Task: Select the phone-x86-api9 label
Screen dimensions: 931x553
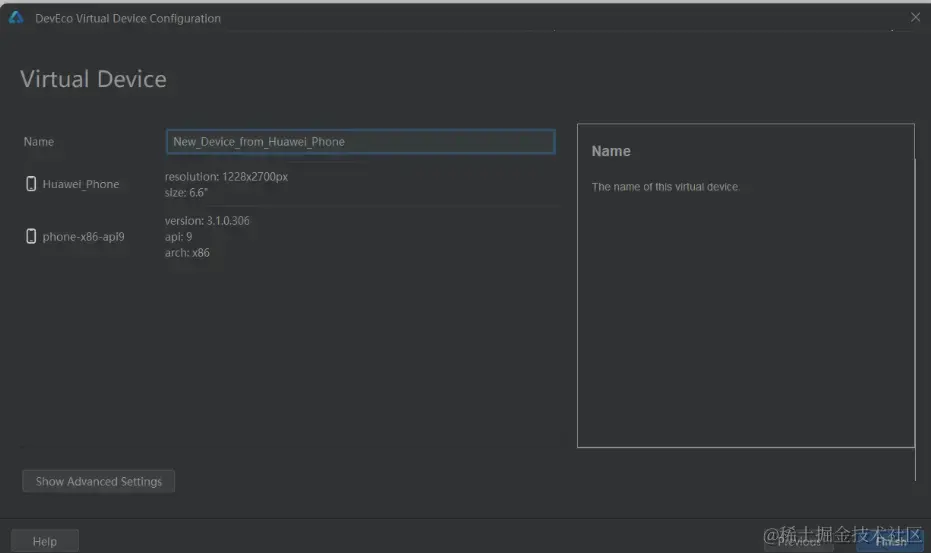Action: tap(84, 236)
